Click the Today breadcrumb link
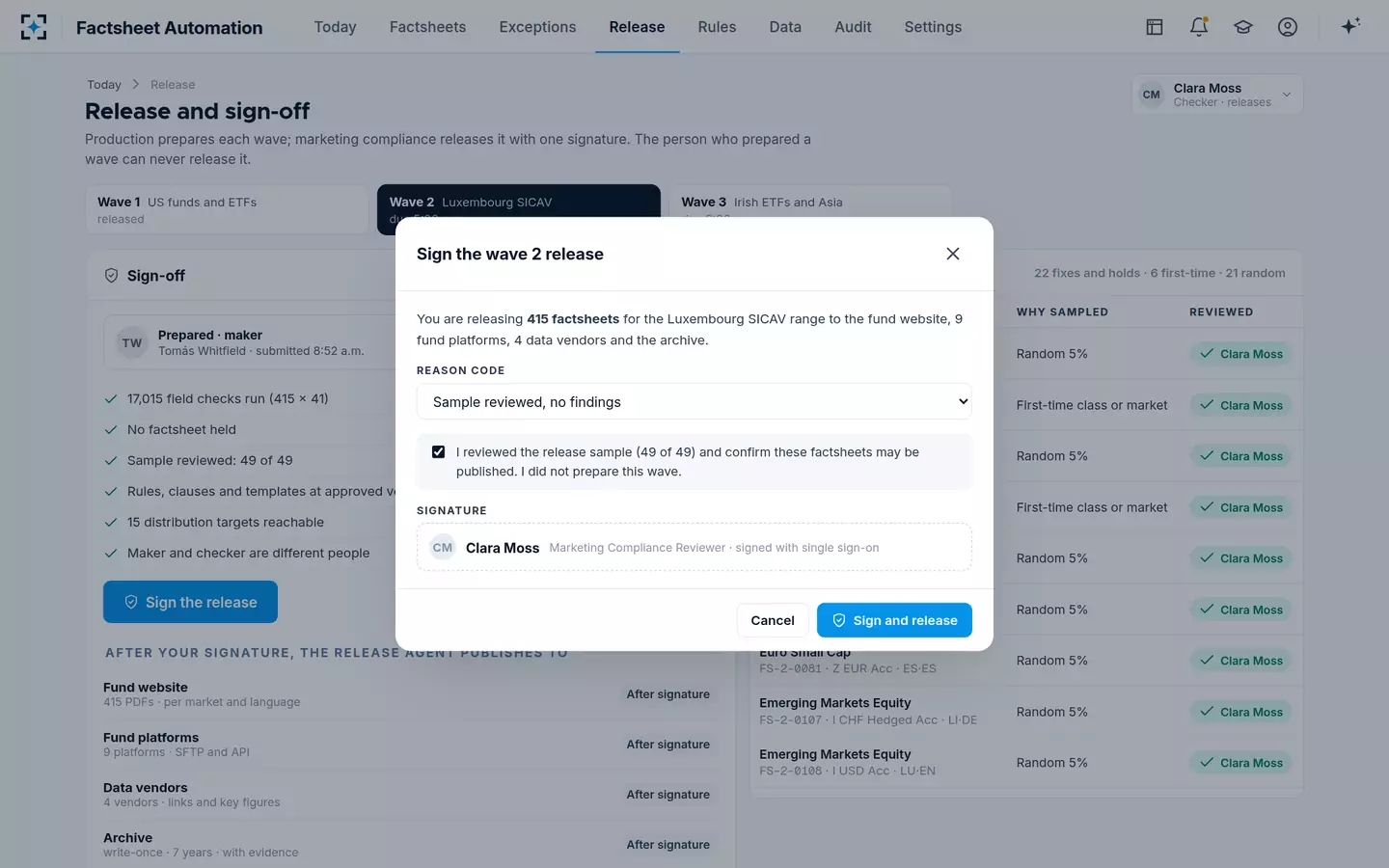1389x868 pixels. 104,85
